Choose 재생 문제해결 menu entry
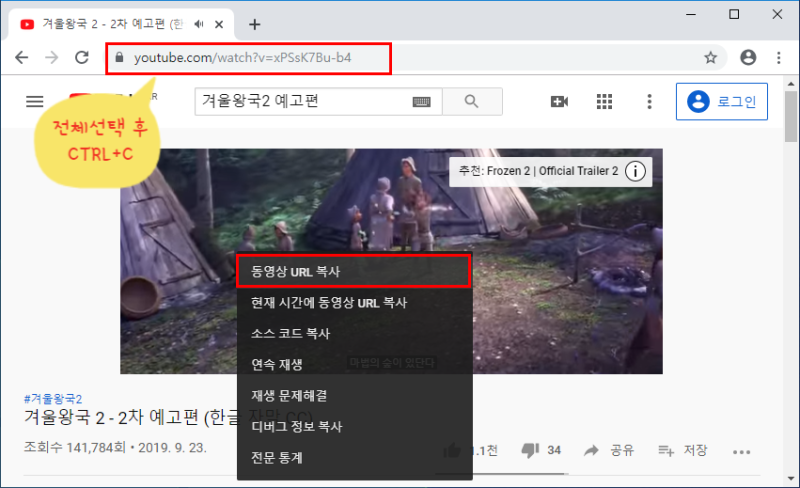800x488 pixels. (355, 396)
